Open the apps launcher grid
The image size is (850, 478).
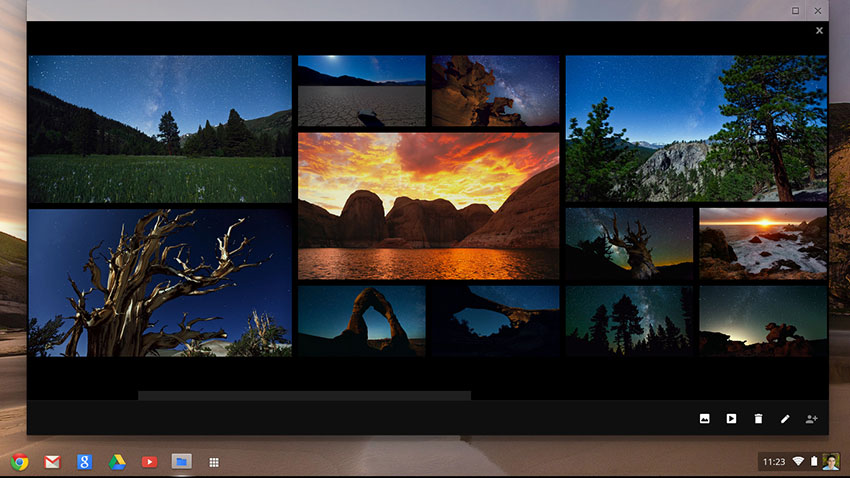(213, 462)
